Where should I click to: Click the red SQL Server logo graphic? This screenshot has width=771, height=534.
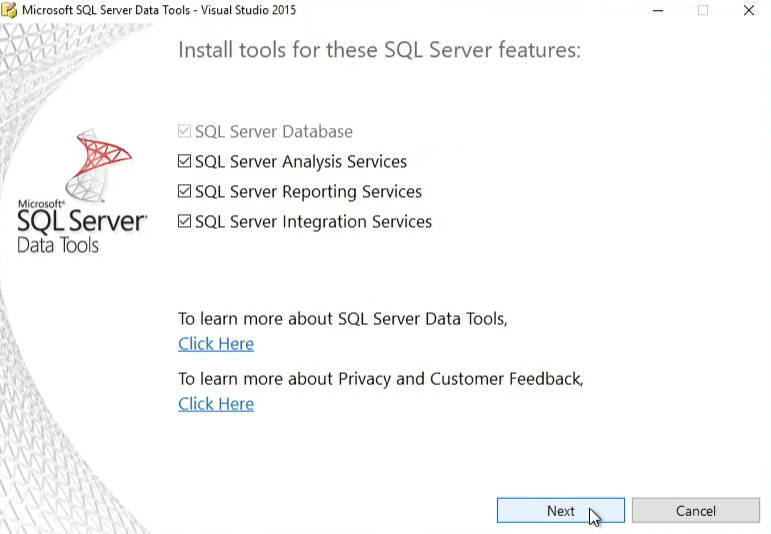[x=98, y=160]
